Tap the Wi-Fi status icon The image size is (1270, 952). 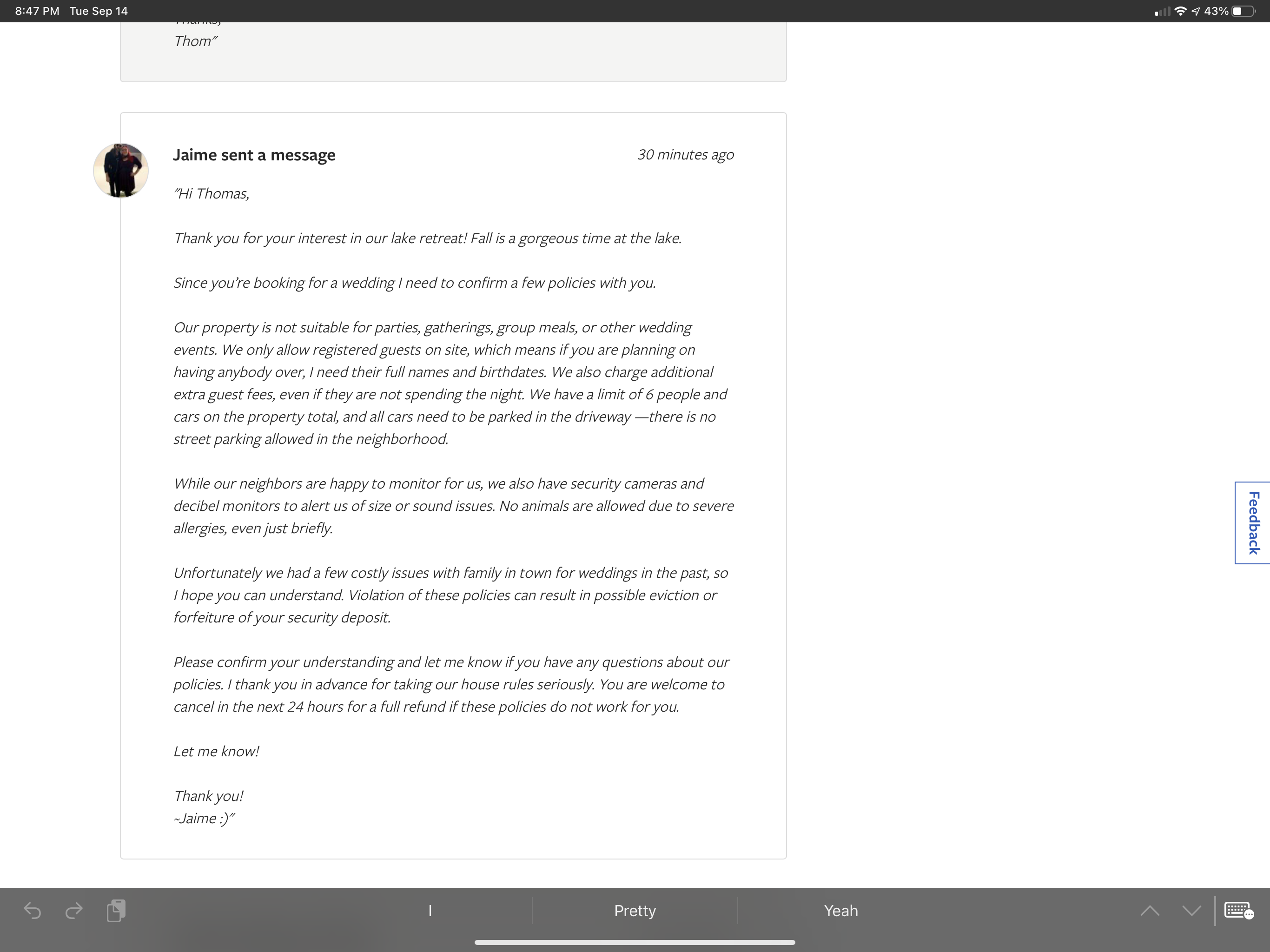tap(1181, 10)
